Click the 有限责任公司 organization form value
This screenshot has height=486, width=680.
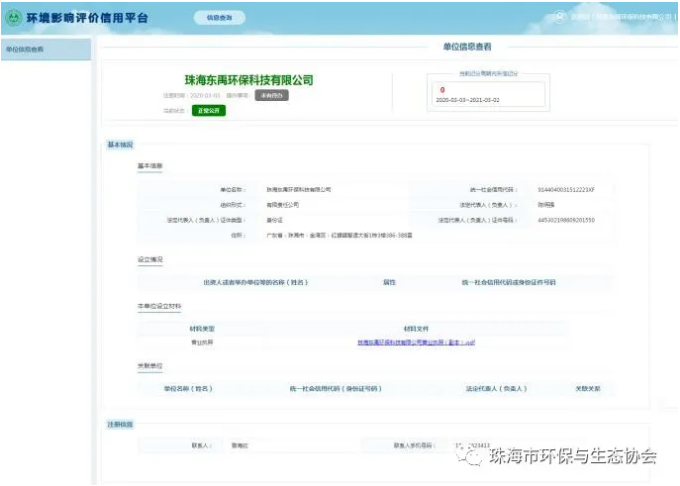click(x=282, y=205)
